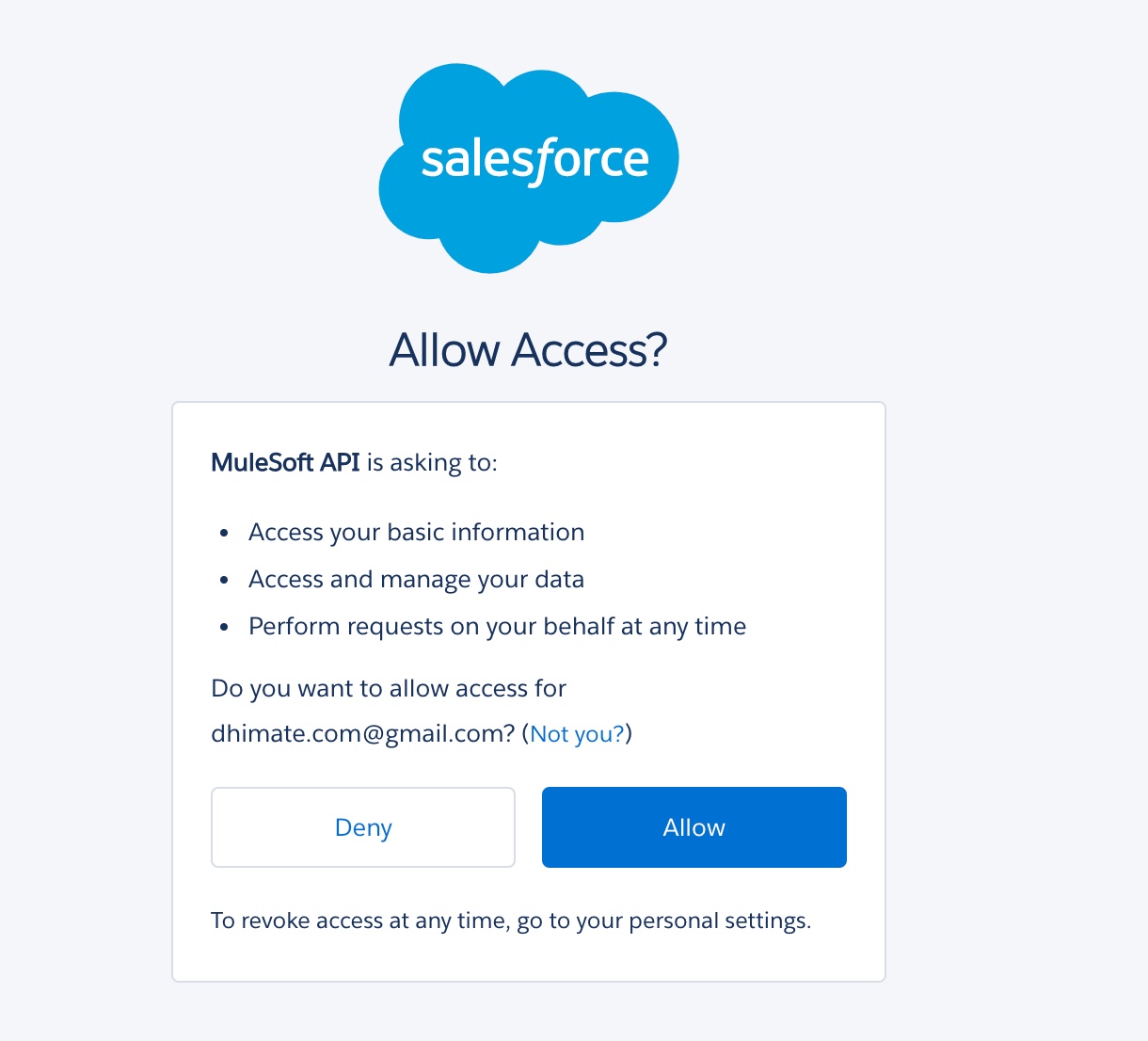Click the question mark in "Allow Access?"
Screen dimensions: 1148x1041
657,350
